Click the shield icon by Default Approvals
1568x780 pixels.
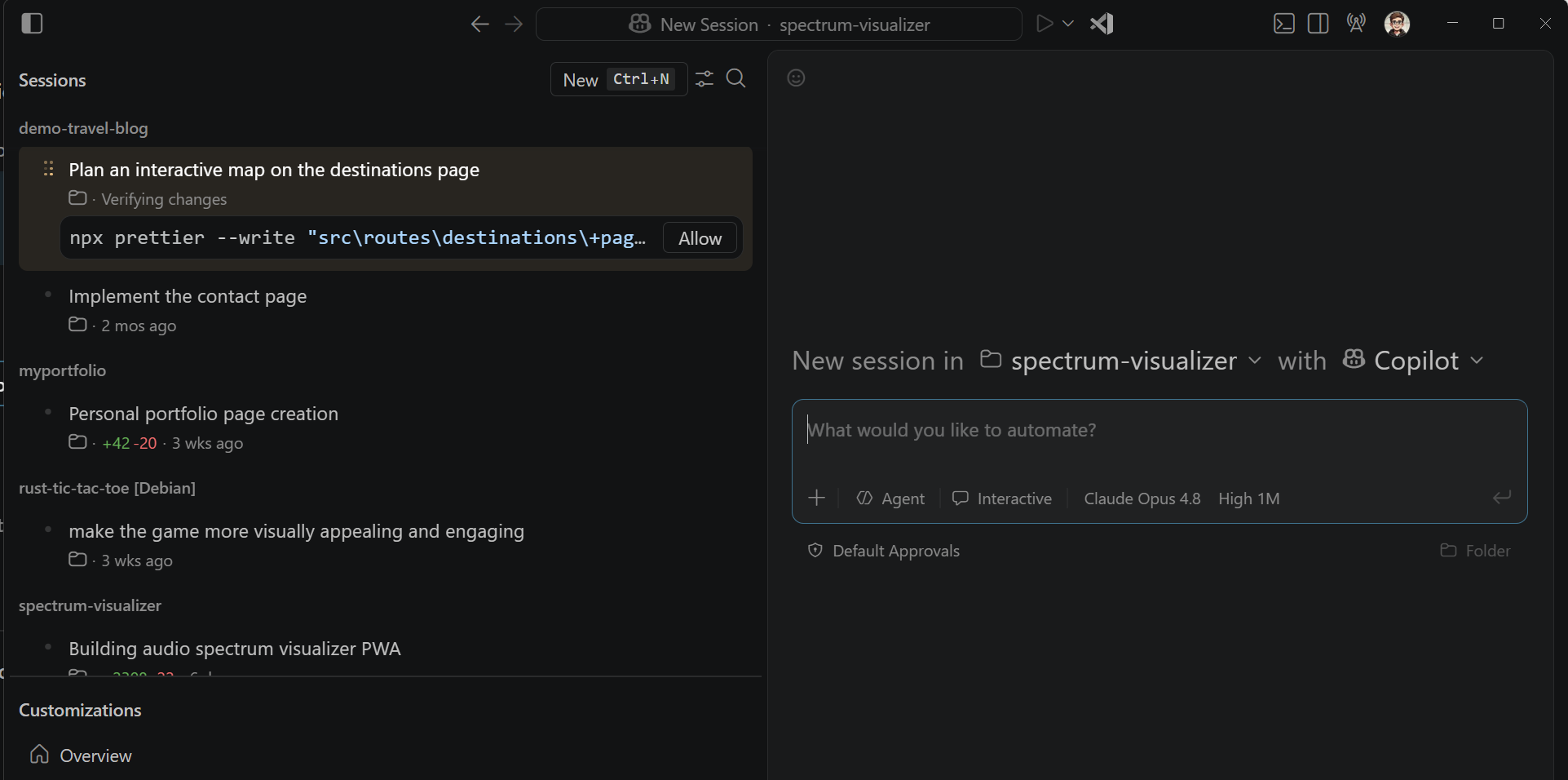[815, 550]
